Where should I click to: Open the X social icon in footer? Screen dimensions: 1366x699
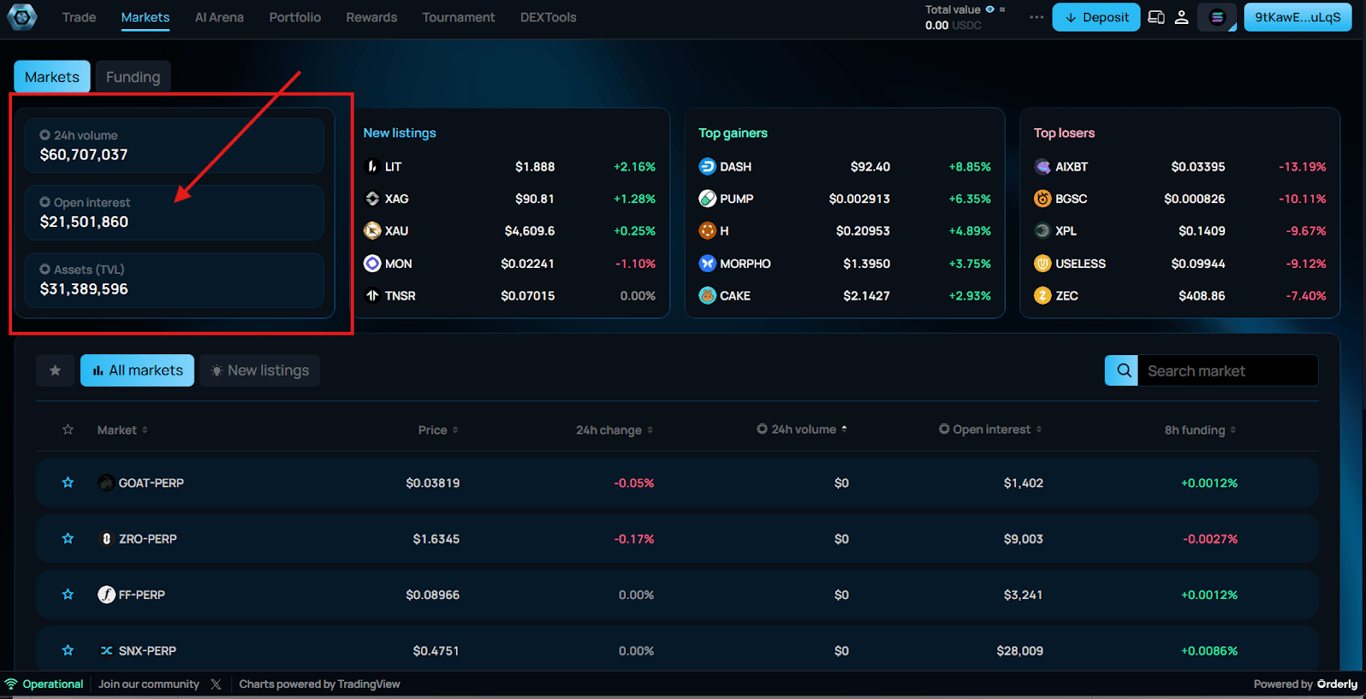(x=216, y=684)
